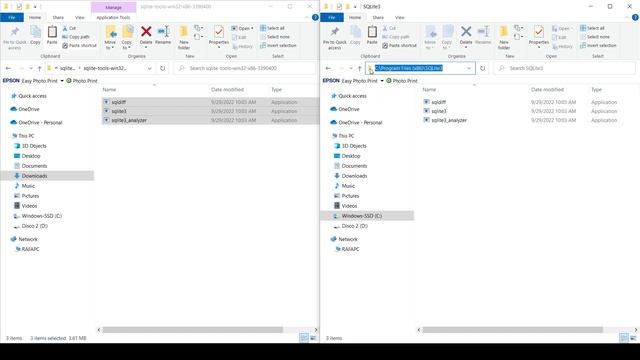Open the Share tab in left window
Image resolution: width=640 pixels, height=360 pixels.
[x=58, y=18]
